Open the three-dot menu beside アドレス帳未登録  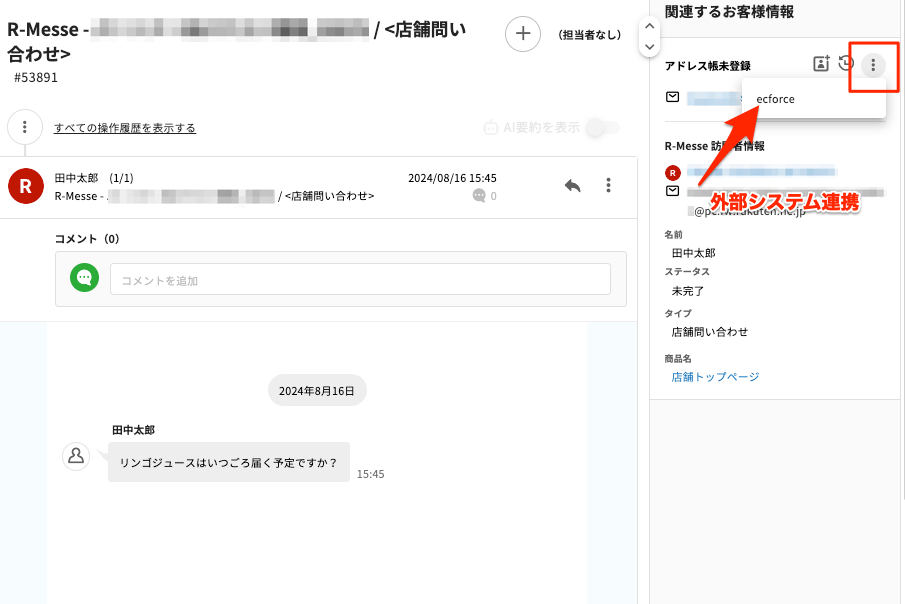[x=873, y=65]
